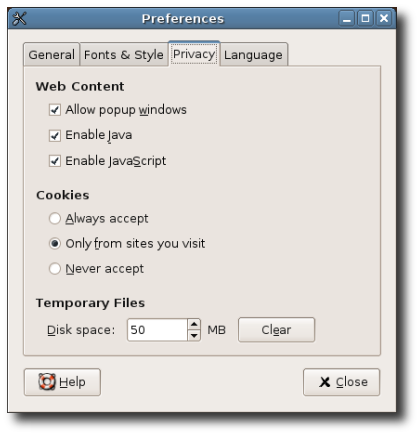Clear temporary files with Clear button
Image resolution: width=420 pixels, height=436 pixels.
click(x=276, y=330)
